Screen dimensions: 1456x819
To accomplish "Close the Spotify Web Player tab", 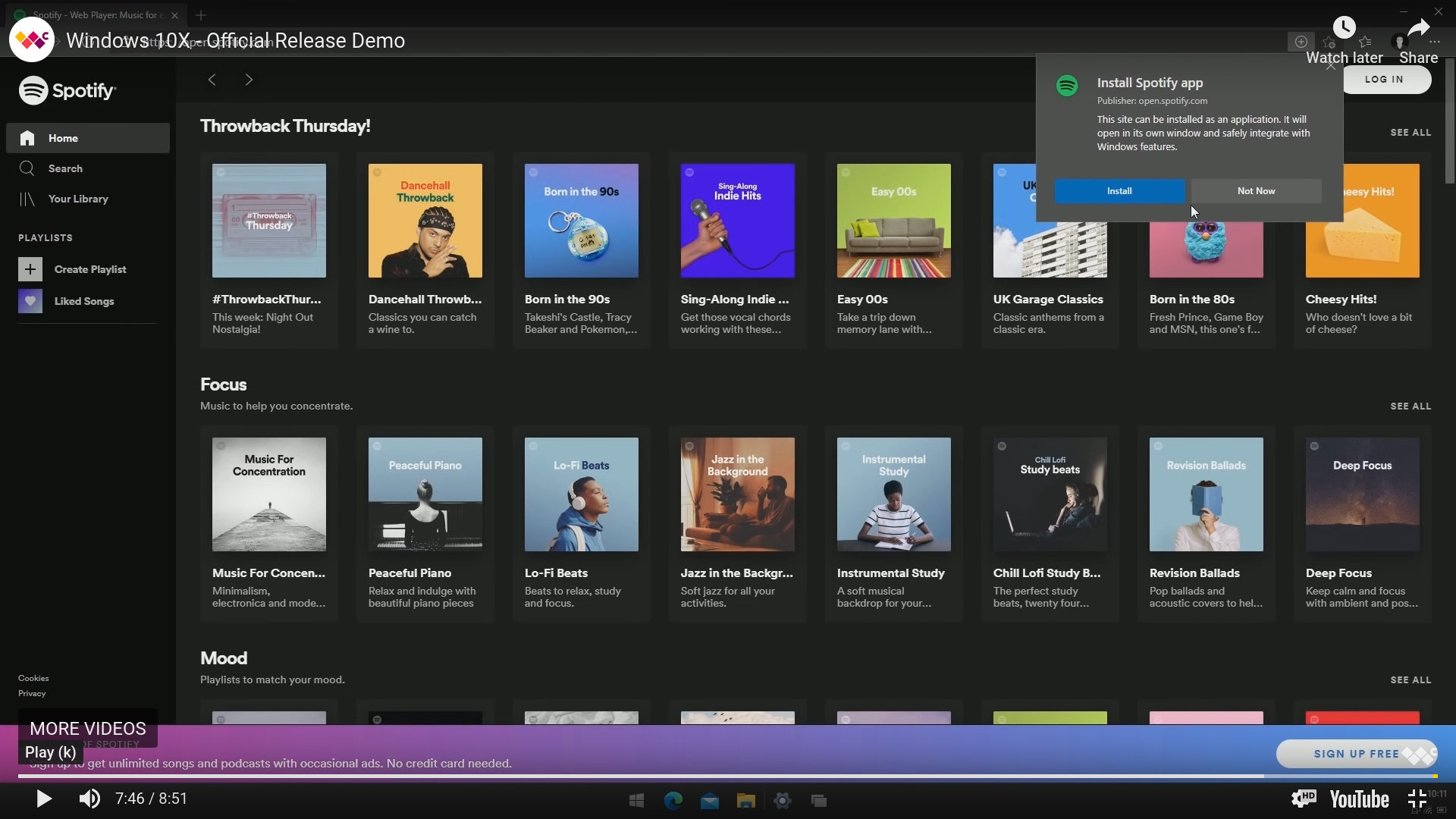I will point(175,15).
